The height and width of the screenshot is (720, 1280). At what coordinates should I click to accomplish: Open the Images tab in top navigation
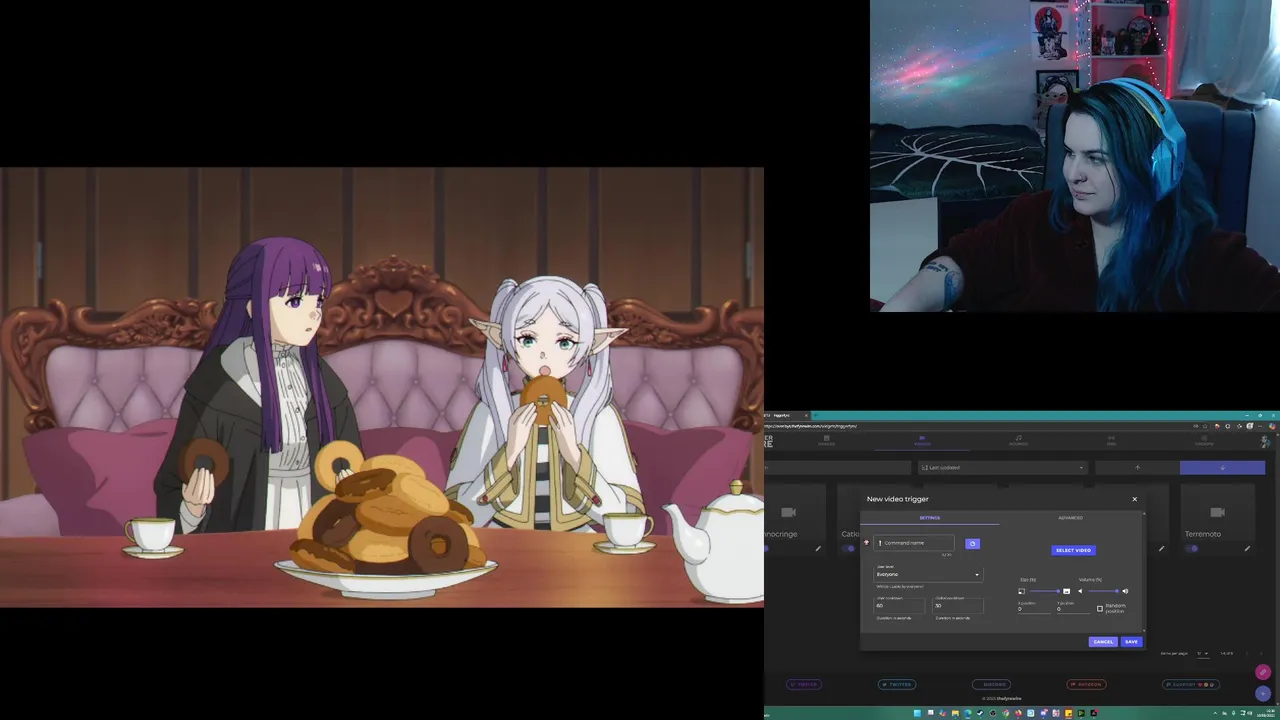click(826, 441)
